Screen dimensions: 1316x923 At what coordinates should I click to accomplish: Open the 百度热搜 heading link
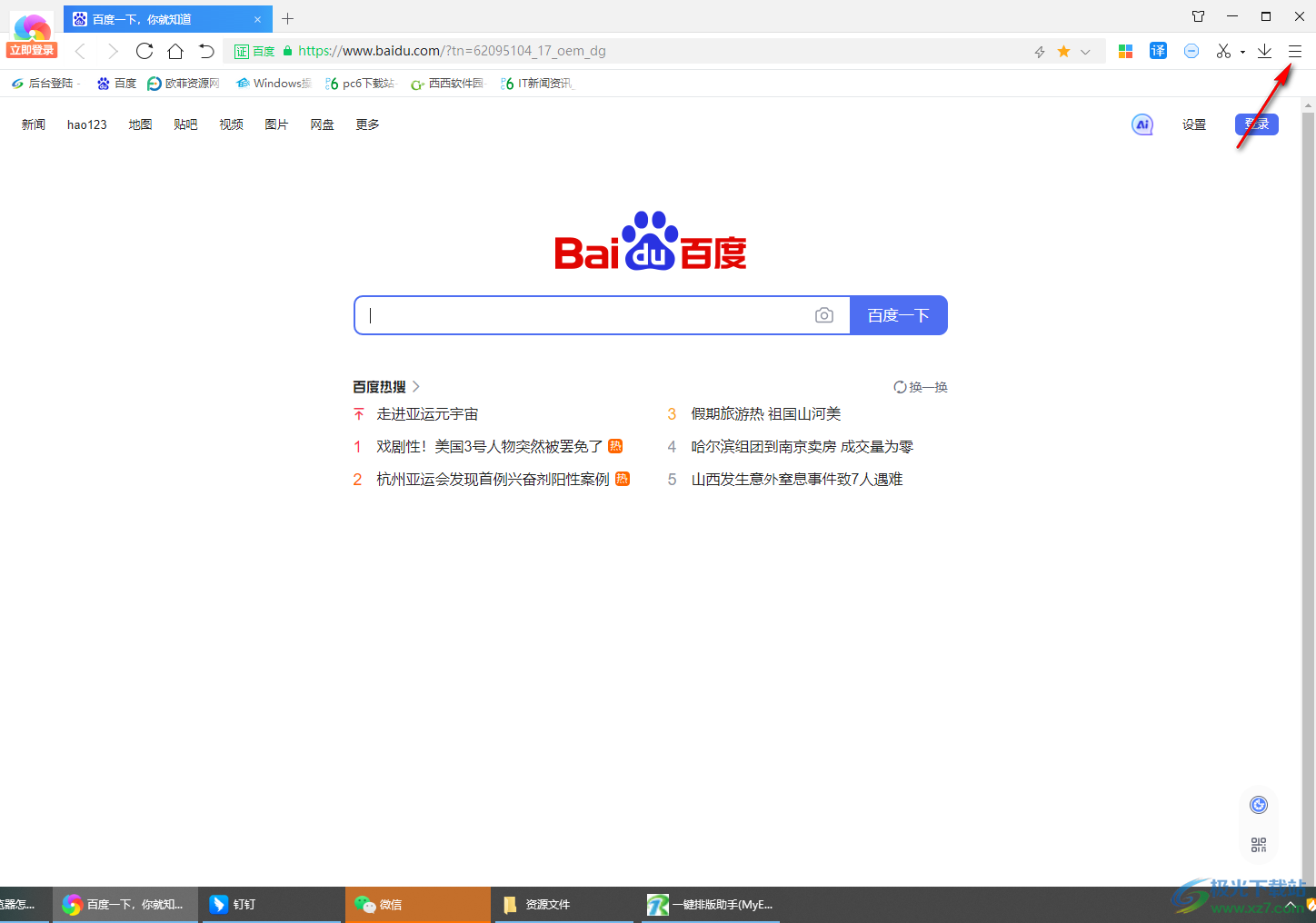tap(386, 387)
